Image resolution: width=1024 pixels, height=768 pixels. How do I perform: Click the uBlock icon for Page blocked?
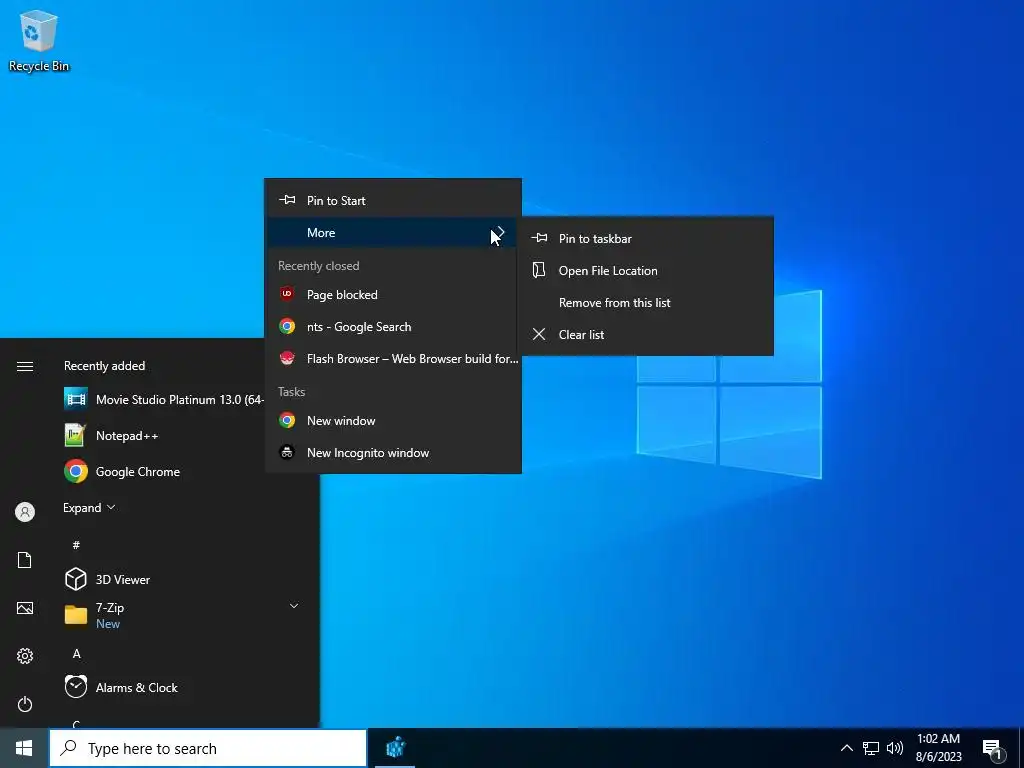coord(287,294)
